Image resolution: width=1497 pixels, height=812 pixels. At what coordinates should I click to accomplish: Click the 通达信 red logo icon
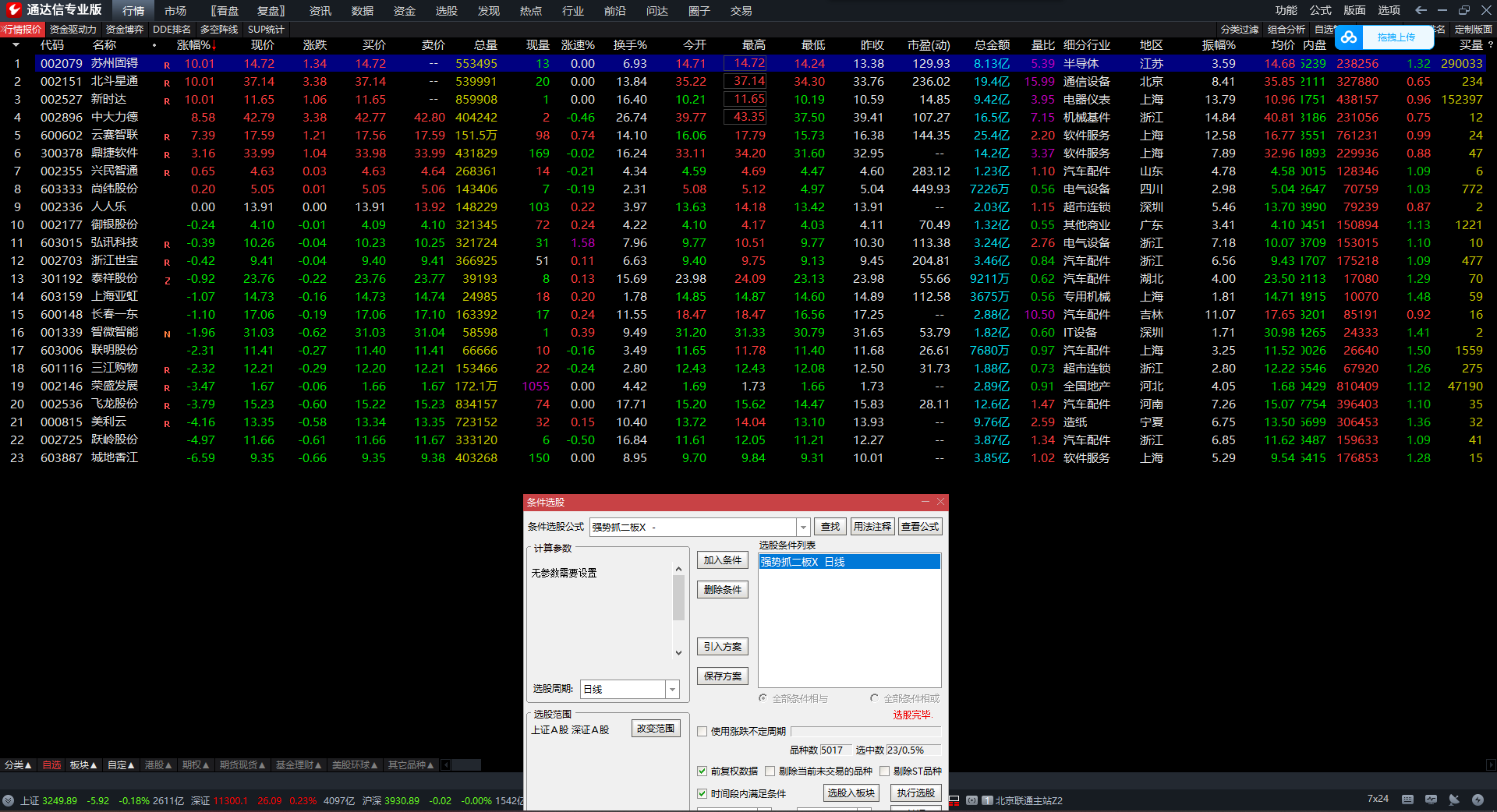pos(13,10)
